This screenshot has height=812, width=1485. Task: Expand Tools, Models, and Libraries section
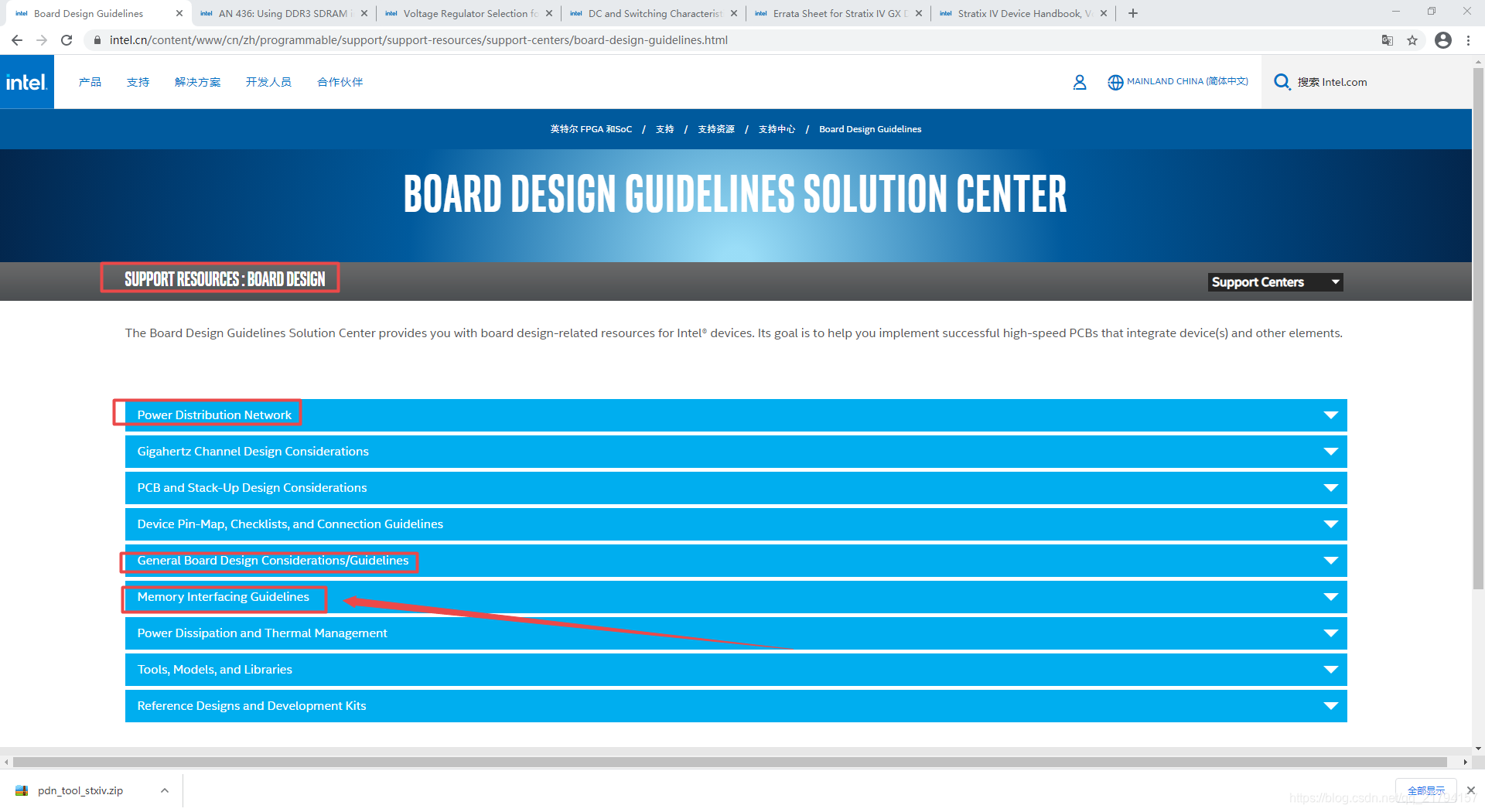[x=736, y=670]
